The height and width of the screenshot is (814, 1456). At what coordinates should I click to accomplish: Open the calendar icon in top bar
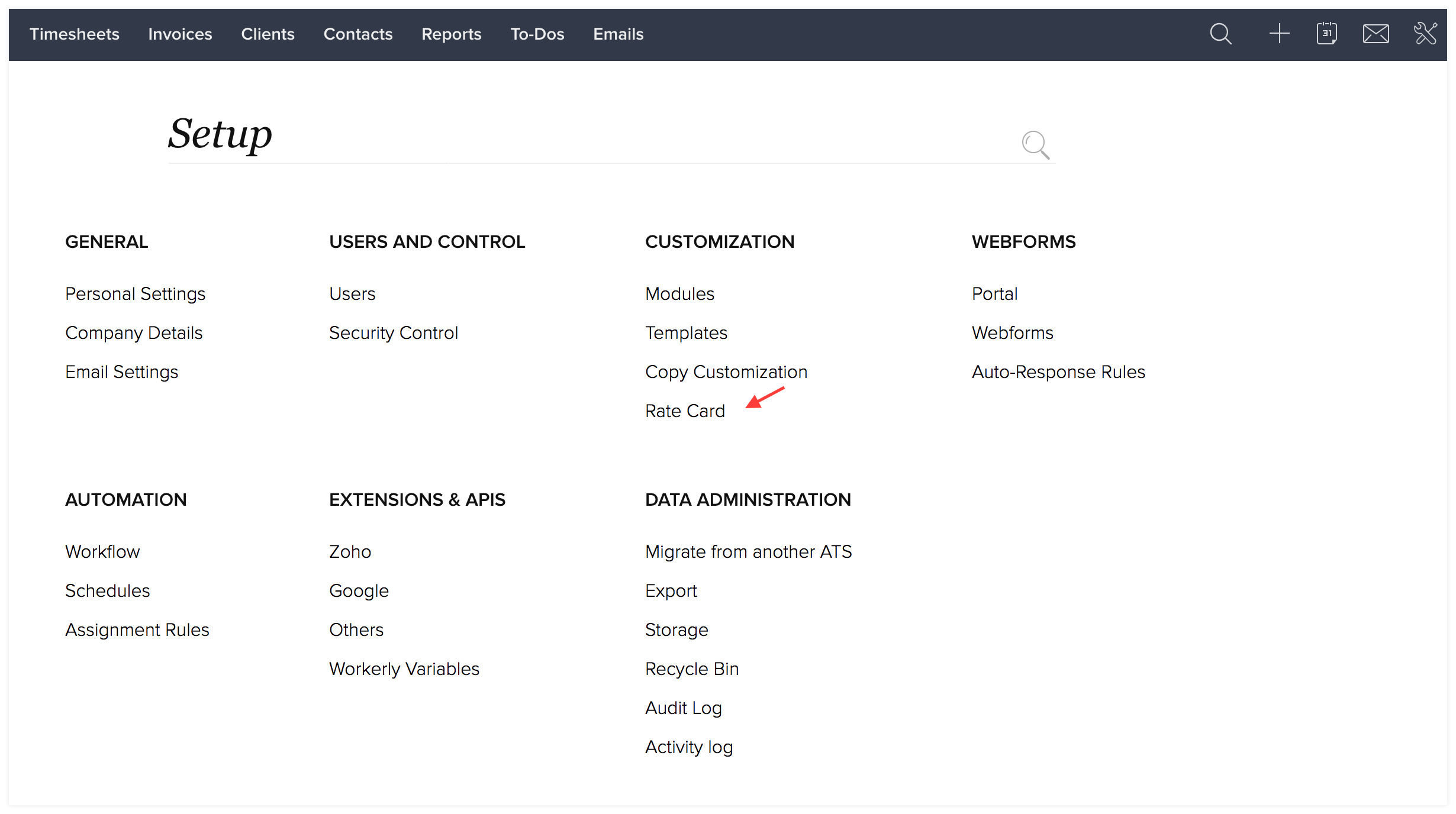(x=1326, y=34)
